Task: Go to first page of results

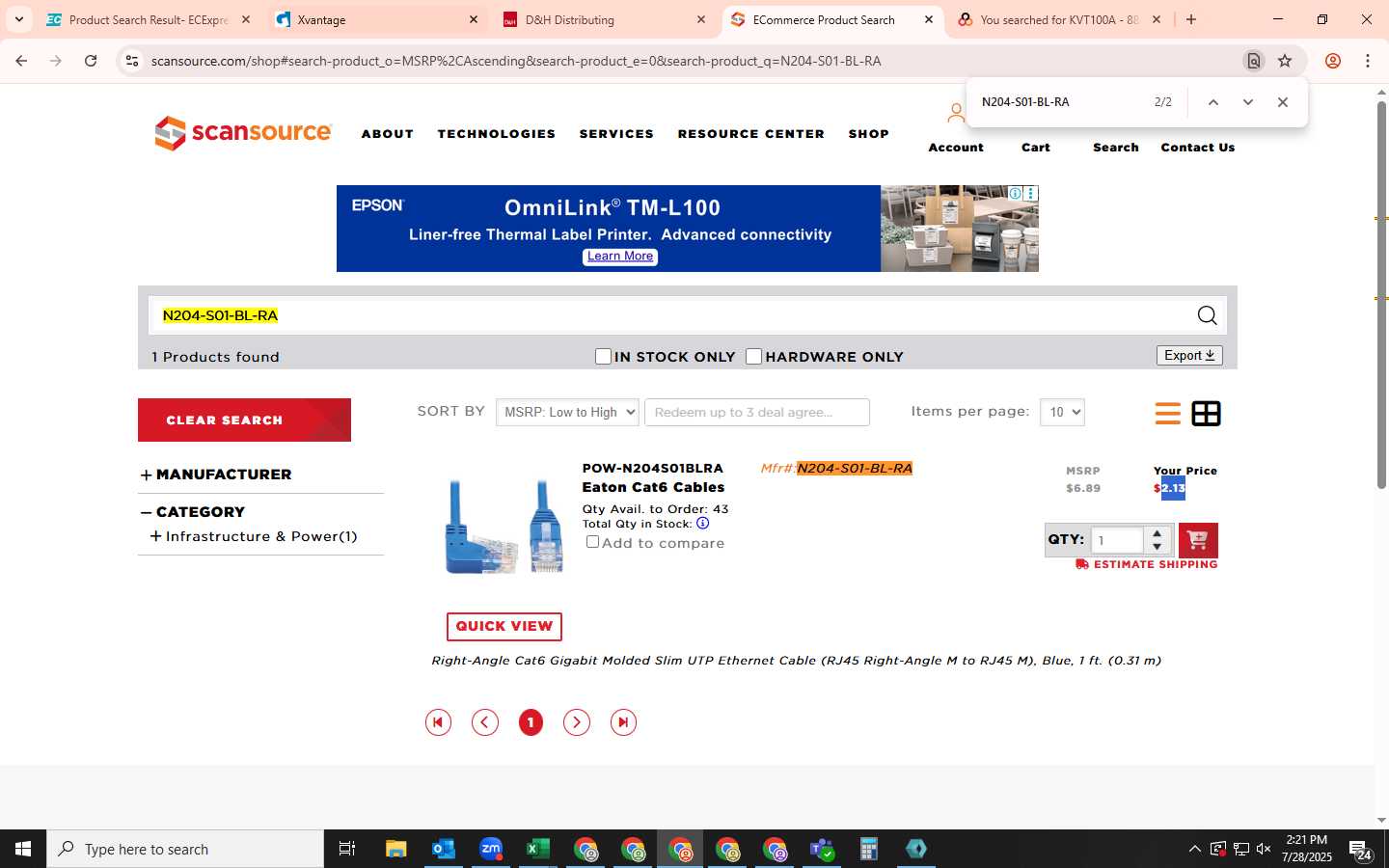Action: tap(438, 722)
